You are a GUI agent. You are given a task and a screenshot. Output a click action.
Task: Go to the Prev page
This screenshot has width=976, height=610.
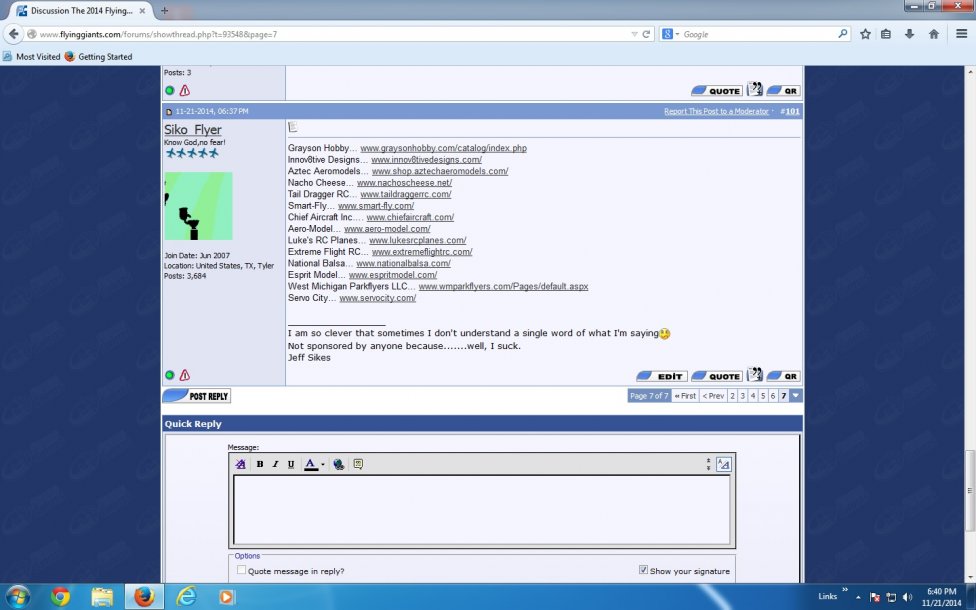coord(713,396)
